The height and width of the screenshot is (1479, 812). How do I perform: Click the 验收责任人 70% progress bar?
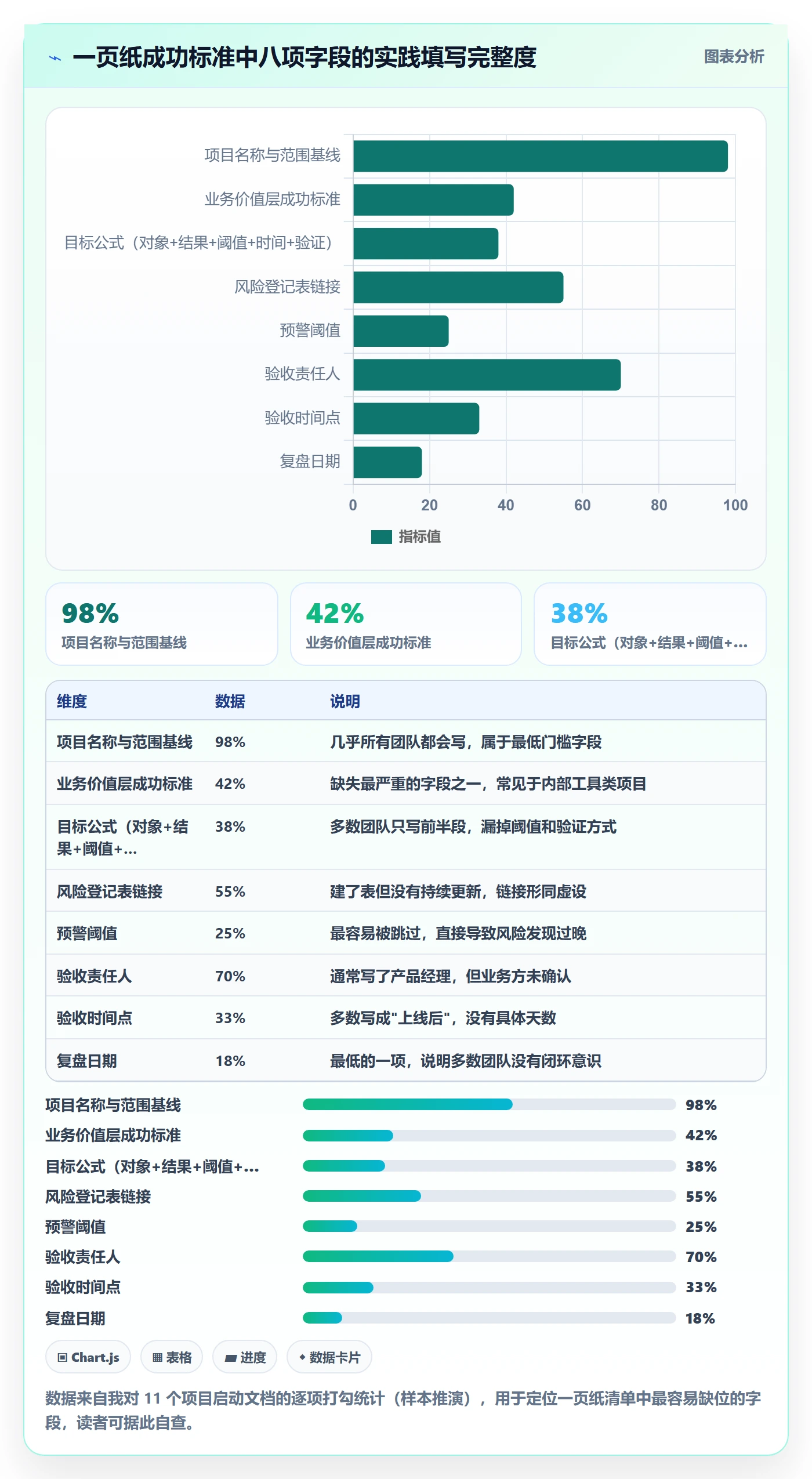489,1256
